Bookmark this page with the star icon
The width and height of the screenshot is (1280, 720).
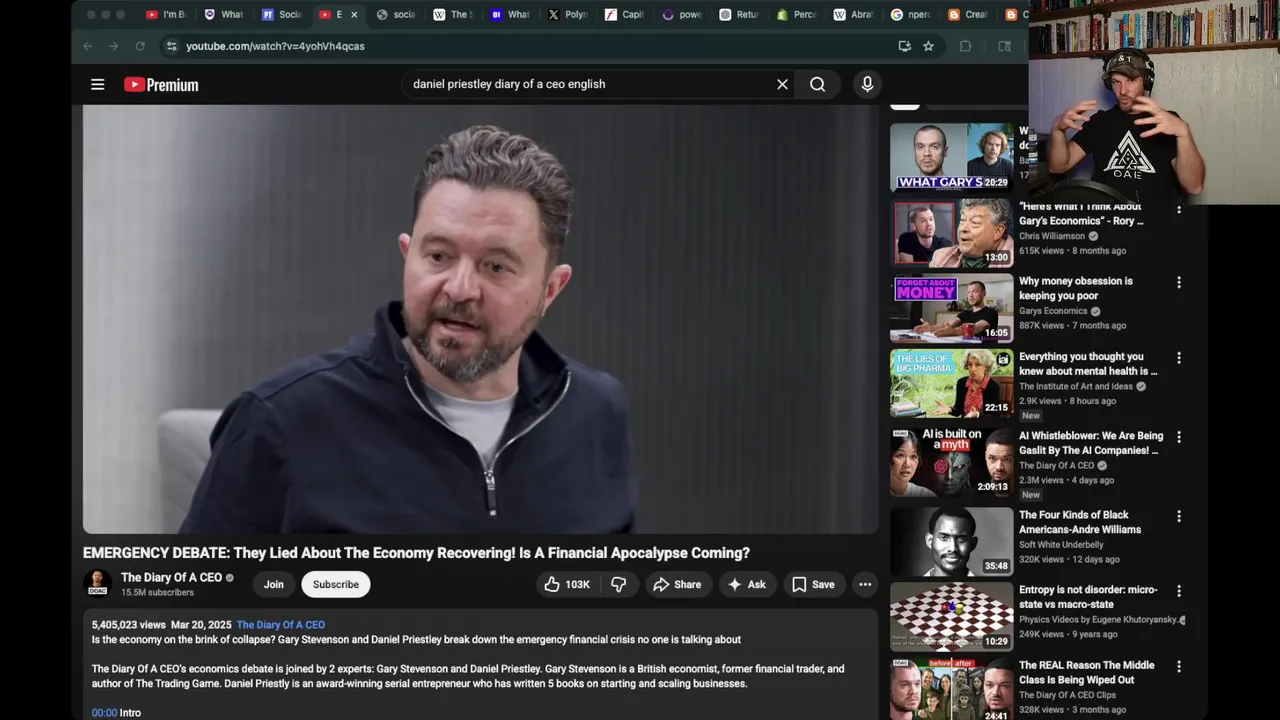(x=928, y=46)
